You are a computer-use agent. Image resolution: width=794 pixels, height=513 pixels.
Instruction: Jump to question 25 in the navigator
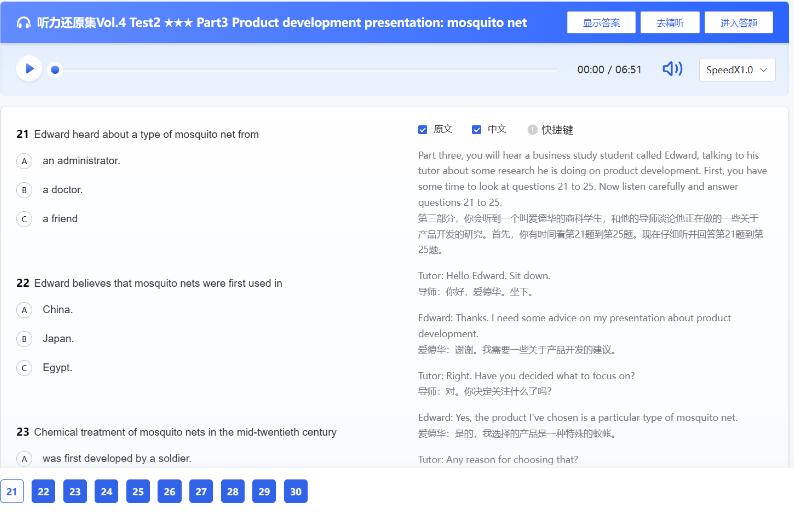(x=138, y=491)
